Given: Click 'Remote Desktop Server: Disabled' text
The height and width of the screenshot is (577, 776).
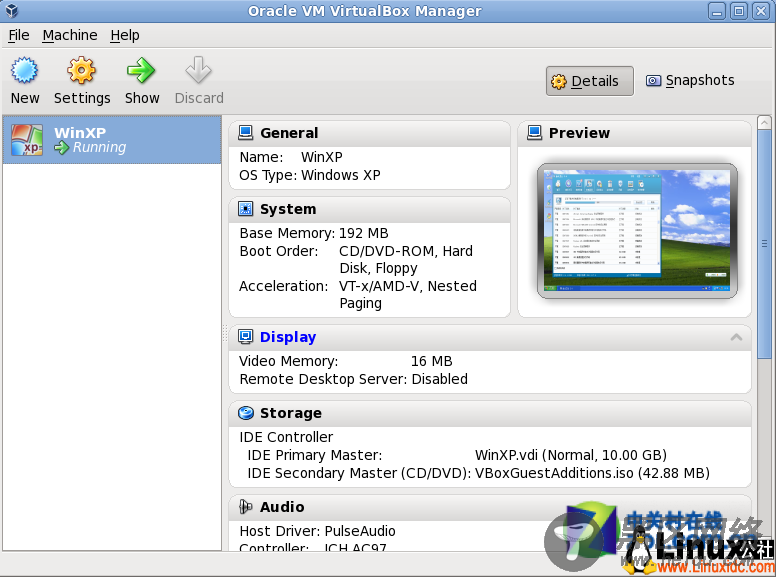Looking at the screenshot, I should coord(353,379).
